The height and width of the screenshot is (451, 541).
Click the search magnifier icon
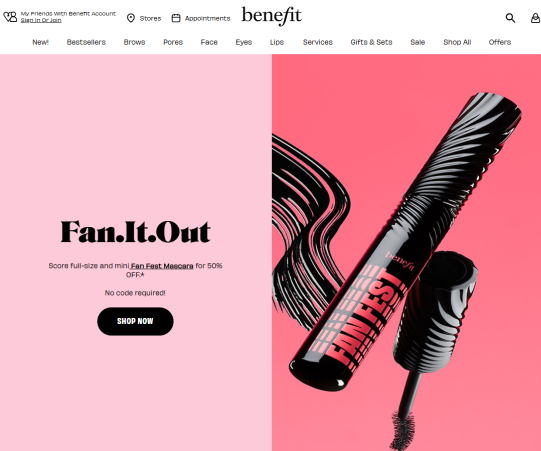click(510, 18)
